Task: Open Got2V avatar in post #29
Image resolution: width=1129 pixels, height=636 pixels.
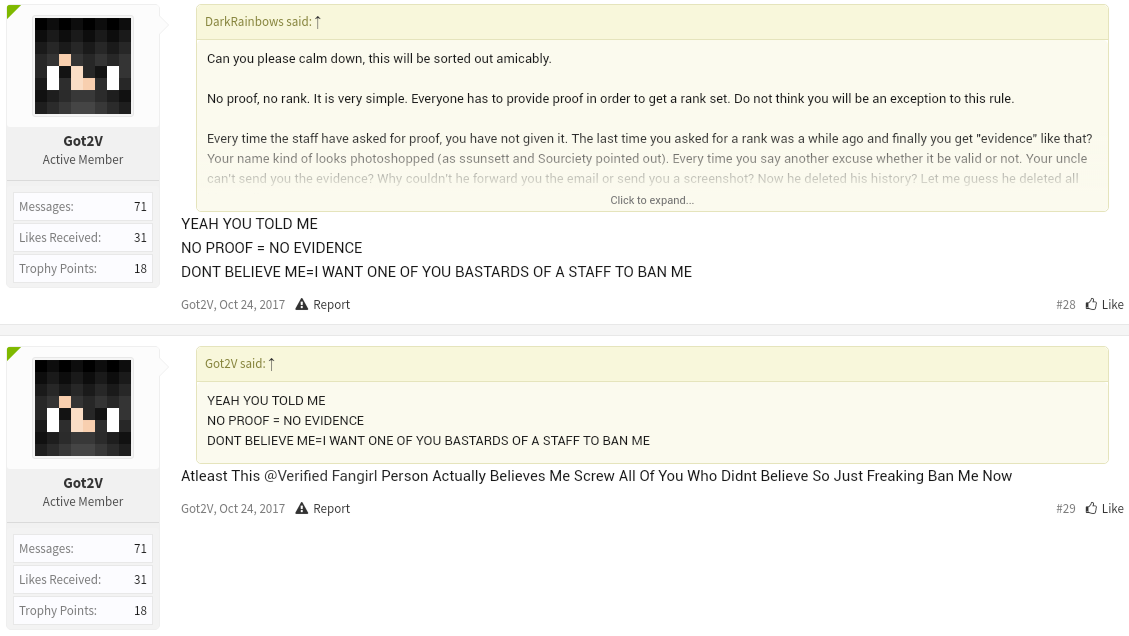Action: pos(83,408)
